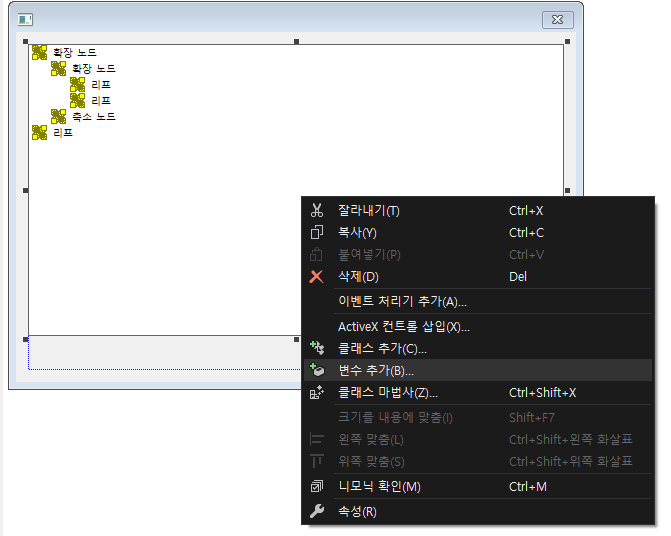Select the root-level 리프 label
This screenshot has height=536, width=671.
pos(63,133)
